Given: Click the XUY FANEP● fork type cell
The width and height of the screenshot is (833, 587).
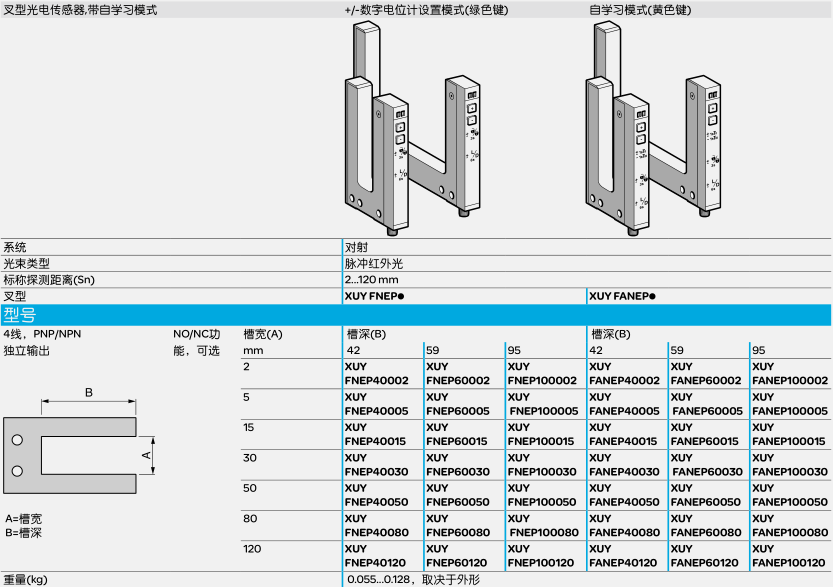Looking at the screenshot, I should pos(623,296).
